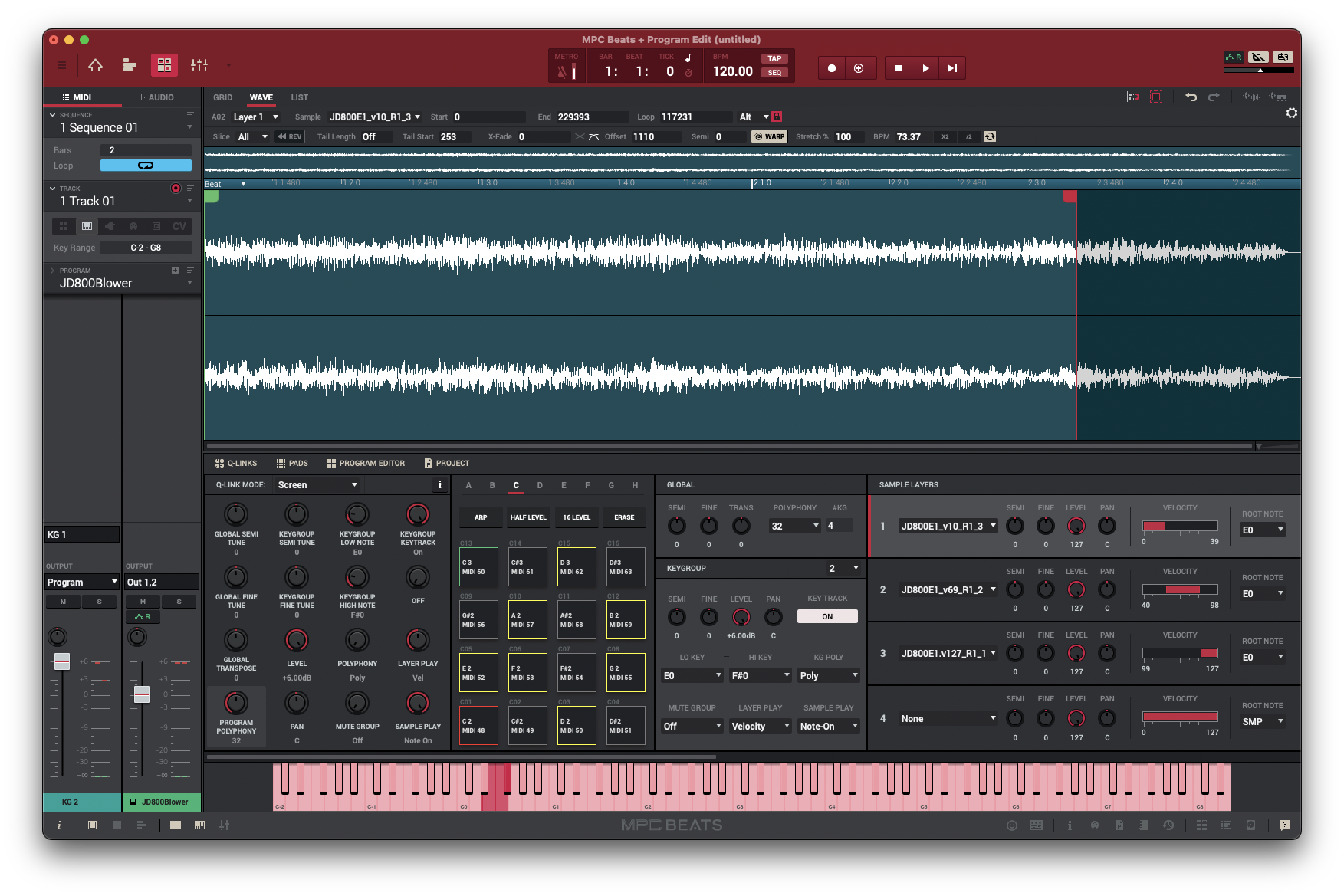Click the BPM detect refresh icon
Screen dimensions: 1344x896
[x=990, y=136]
